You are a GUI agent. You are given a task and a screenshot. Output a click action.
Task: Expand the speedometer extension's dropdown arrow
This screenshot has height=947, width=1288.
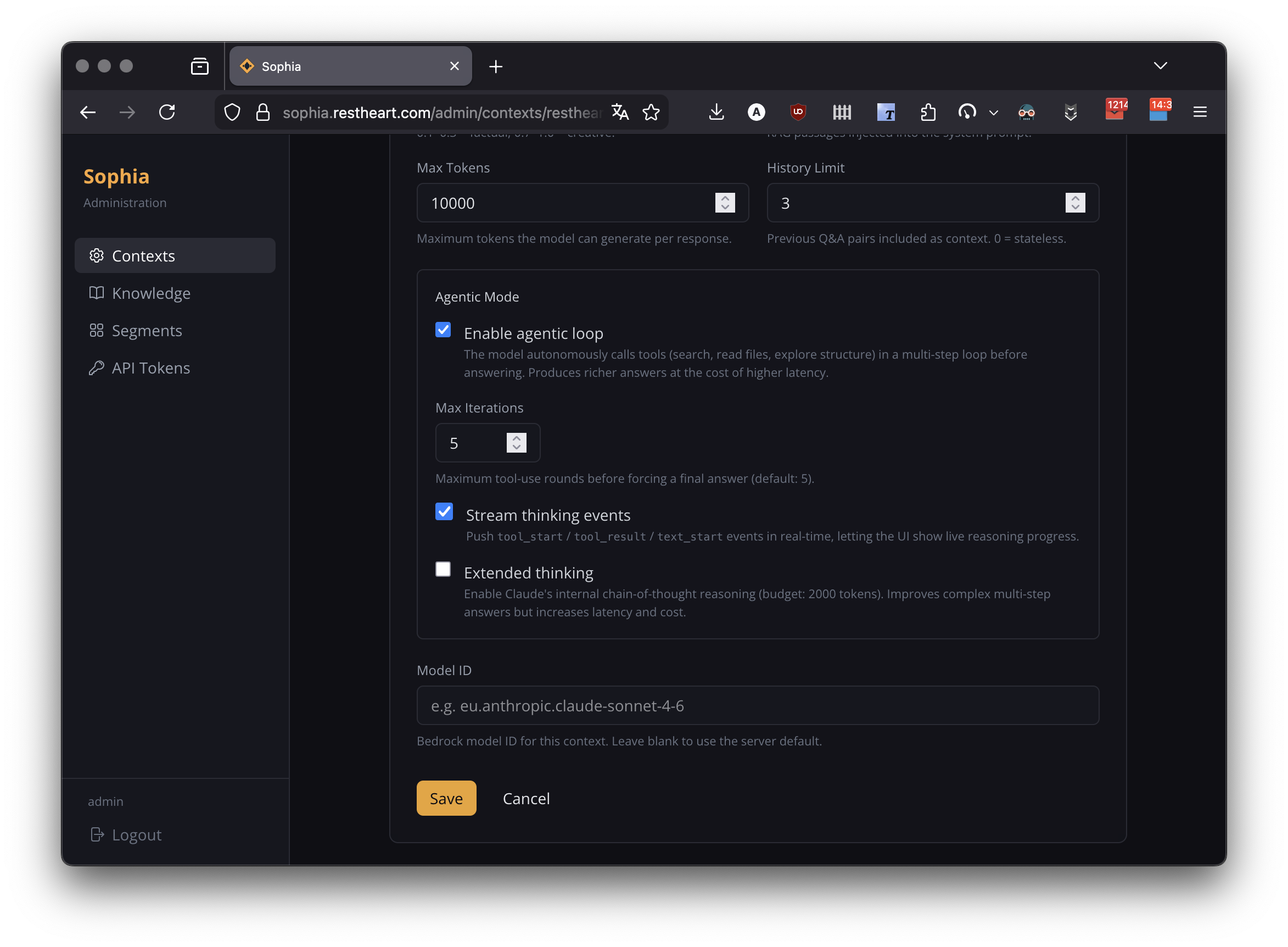(x=993, y=113)
